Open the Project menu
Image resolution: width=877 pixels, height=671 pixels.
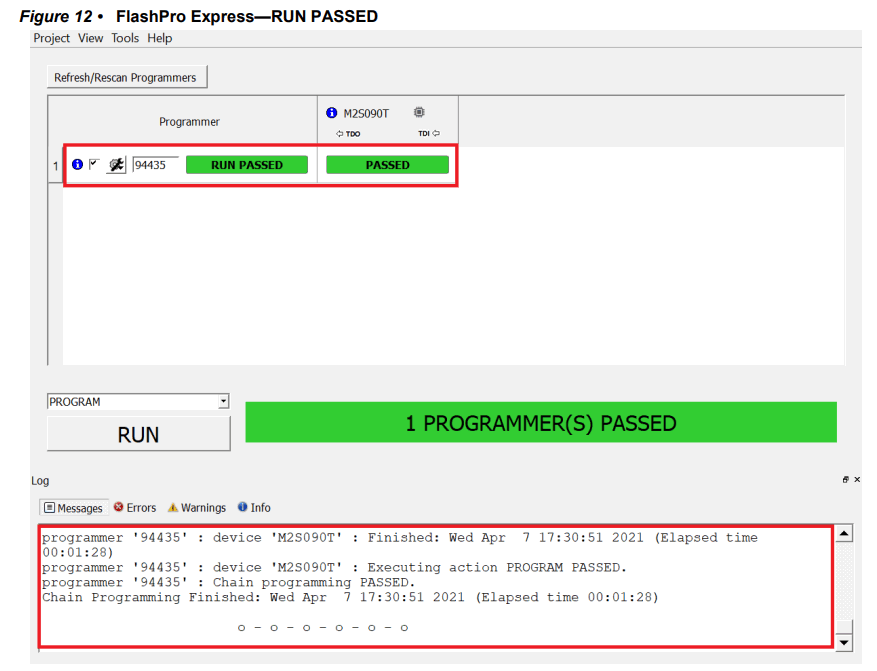click(51, 38)
